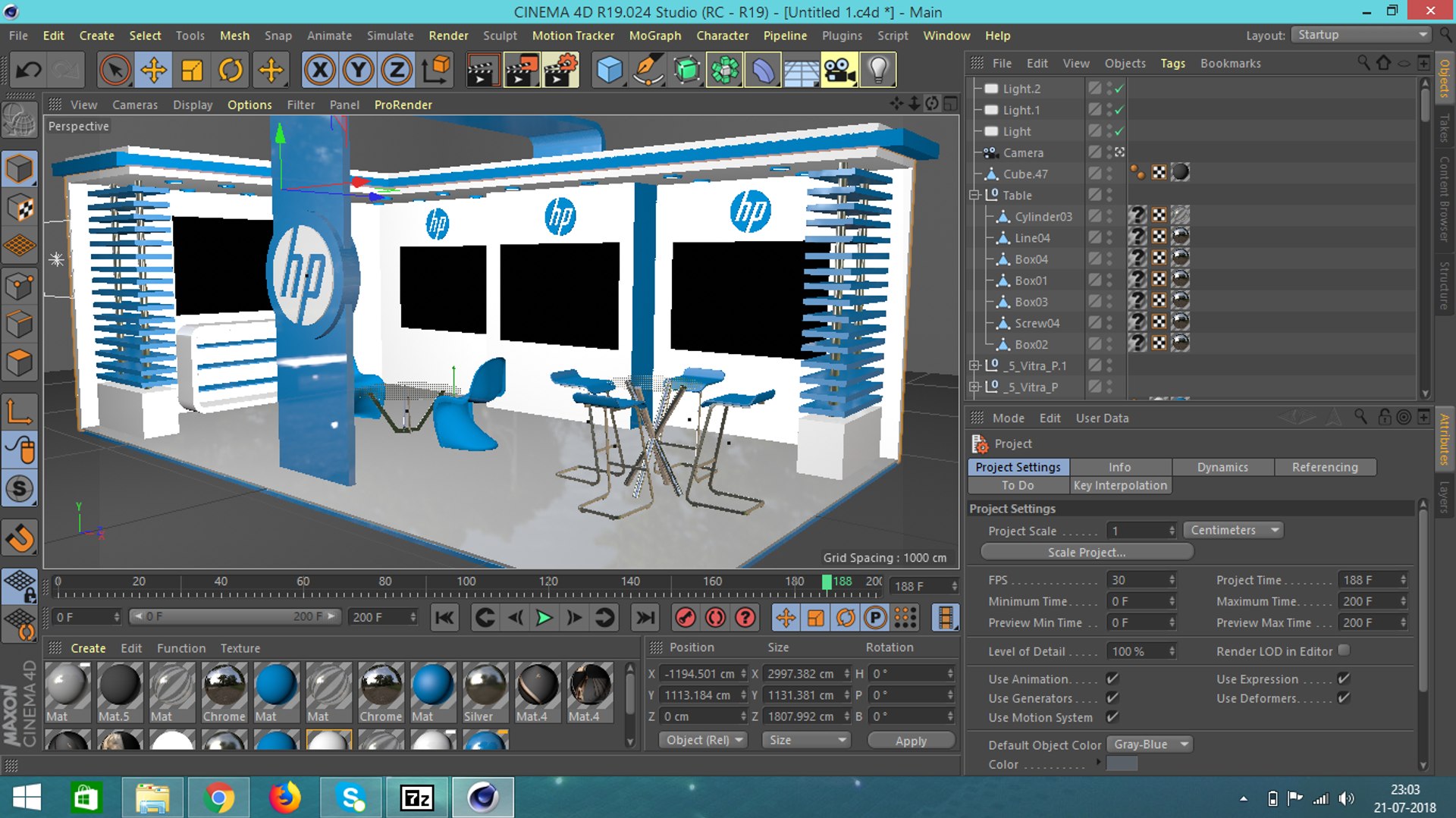Open the Tags menu in Objects manager
The image size is (1456, 818).
coord(1172,63)
